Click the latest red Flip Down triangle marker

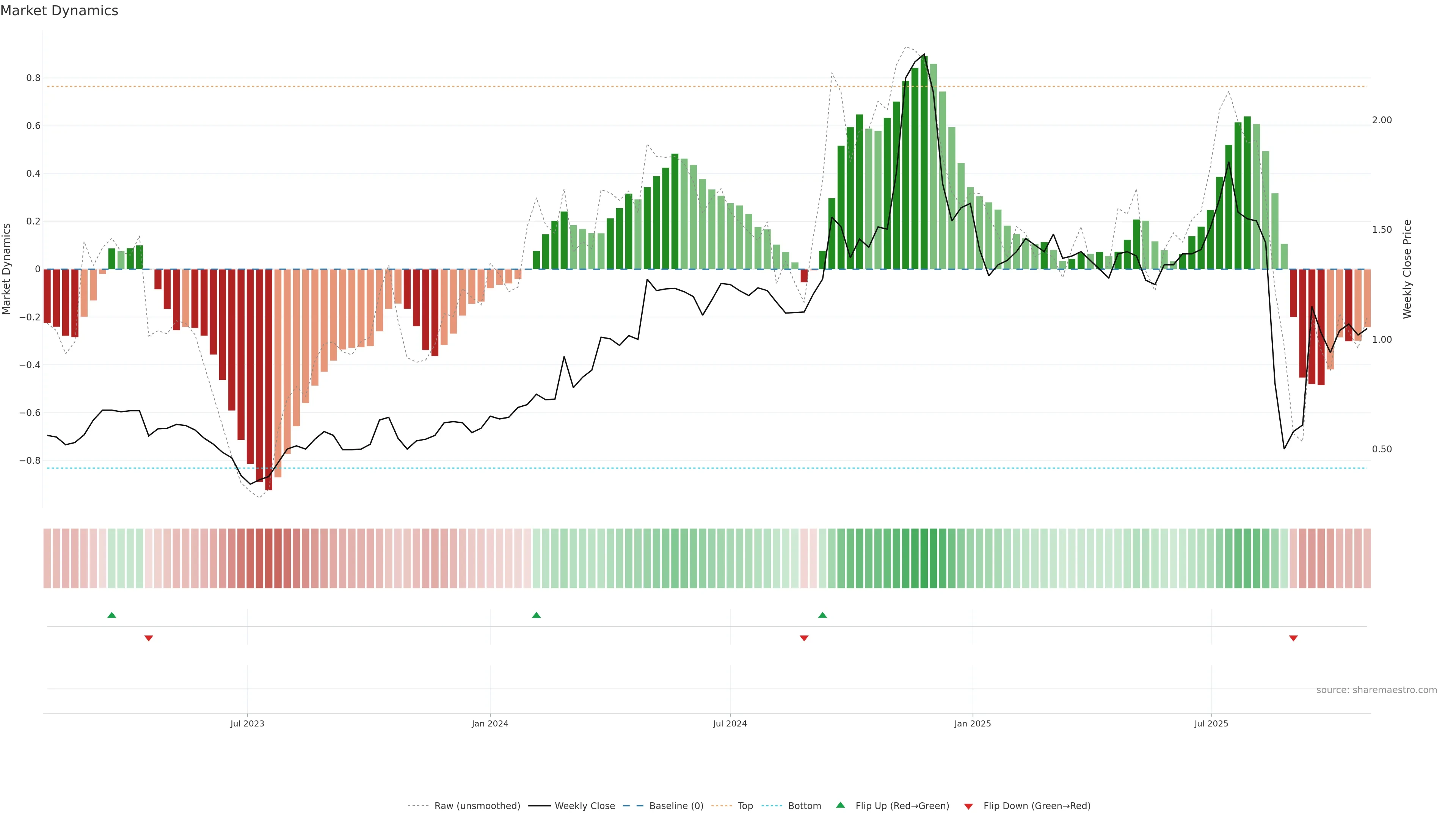1293,638
